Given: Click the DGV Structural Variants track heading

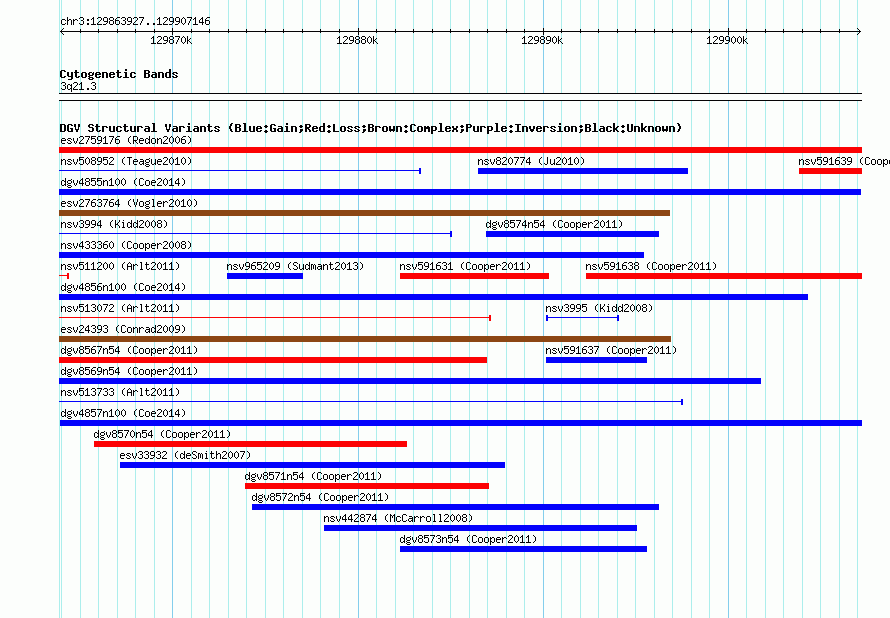Looking at the screenshot, I should click(x=371, y=128).
